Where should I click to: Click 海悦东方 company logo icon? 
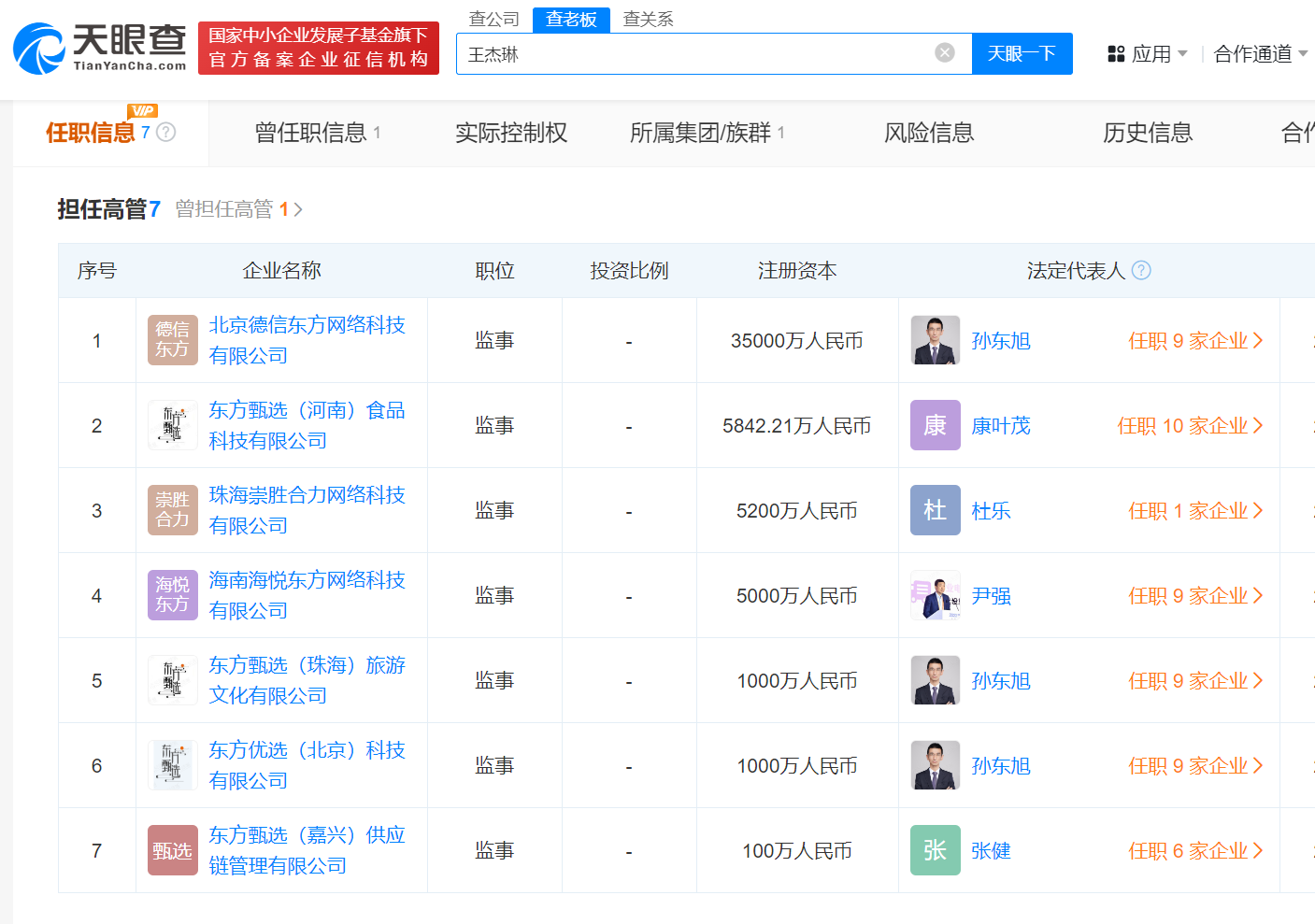click(173, 595)
